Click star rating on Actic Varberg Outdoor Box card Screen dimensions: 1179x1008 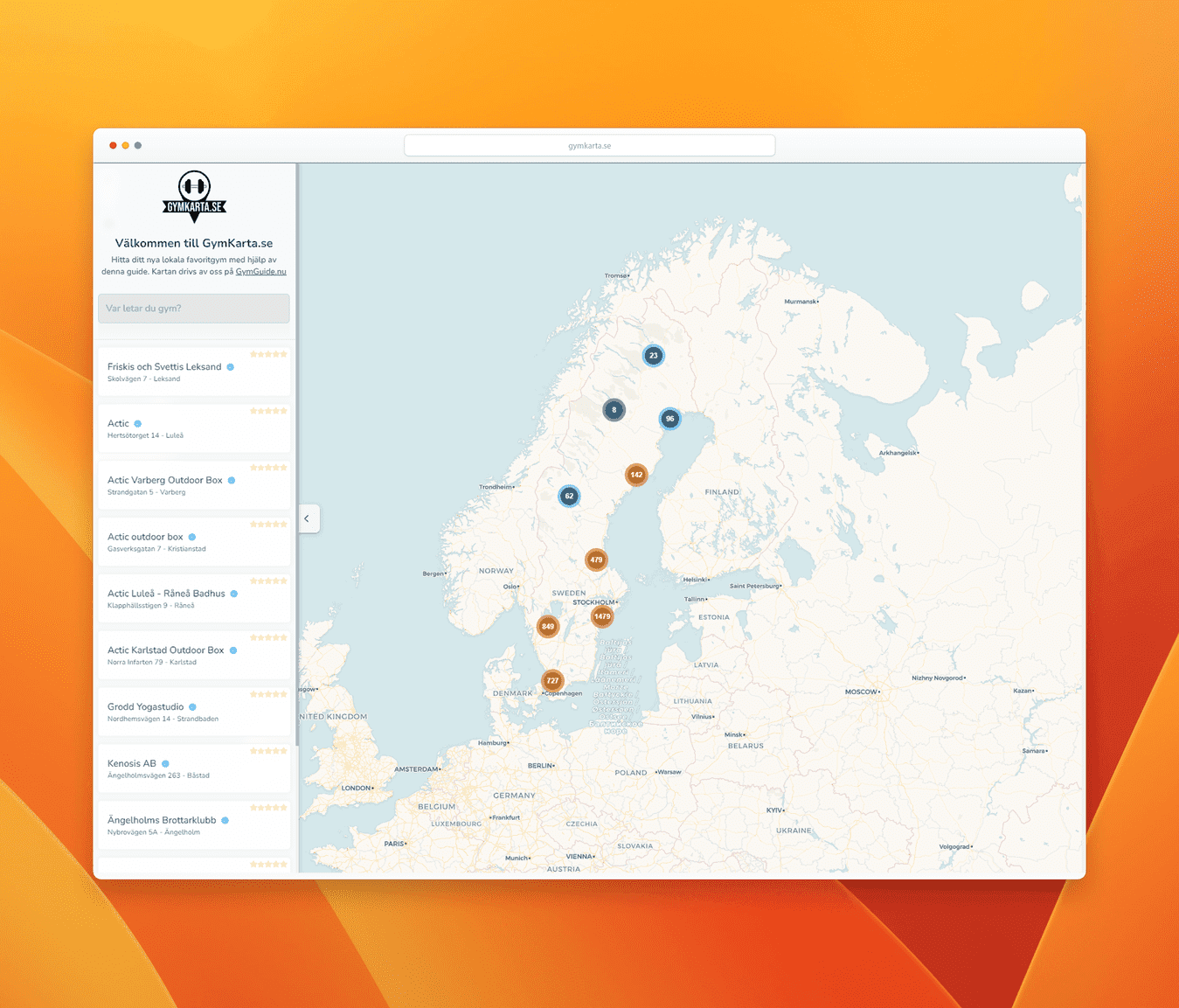tap(268, 468)
